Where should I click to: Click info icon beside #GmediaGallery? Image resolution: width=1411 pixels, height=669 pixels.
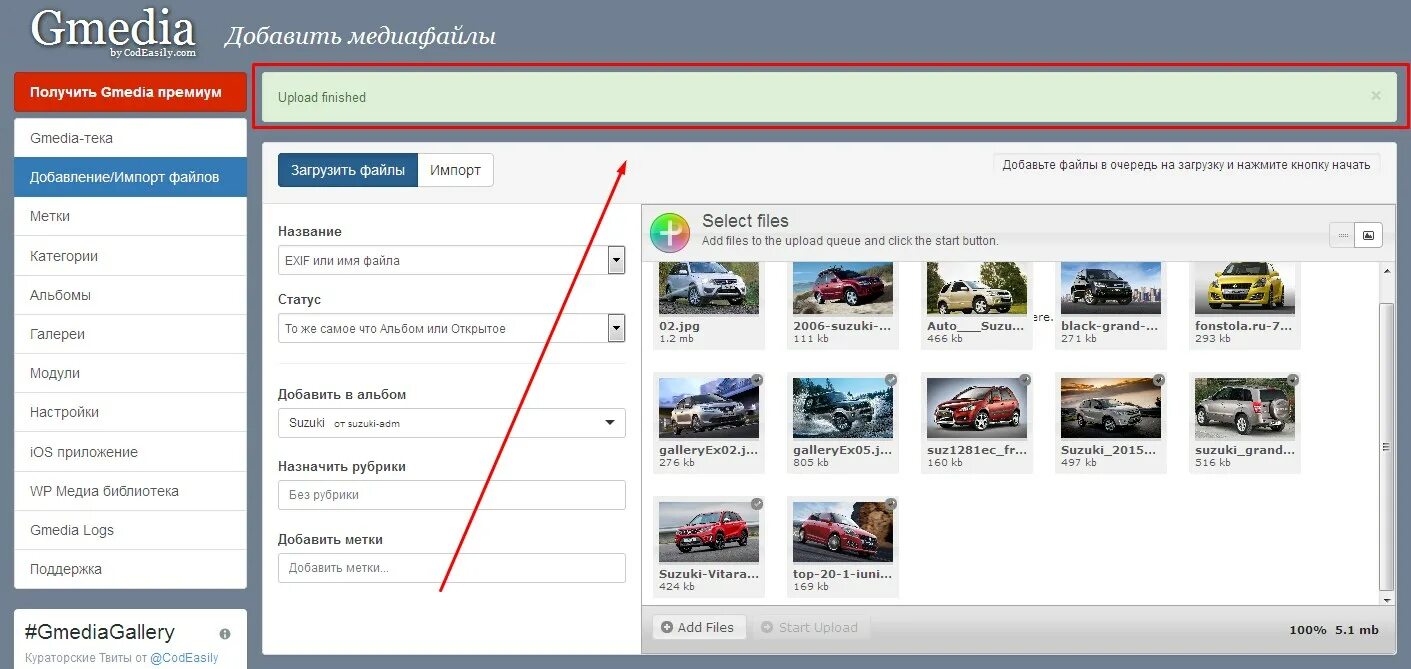click(x=225, y=634)
